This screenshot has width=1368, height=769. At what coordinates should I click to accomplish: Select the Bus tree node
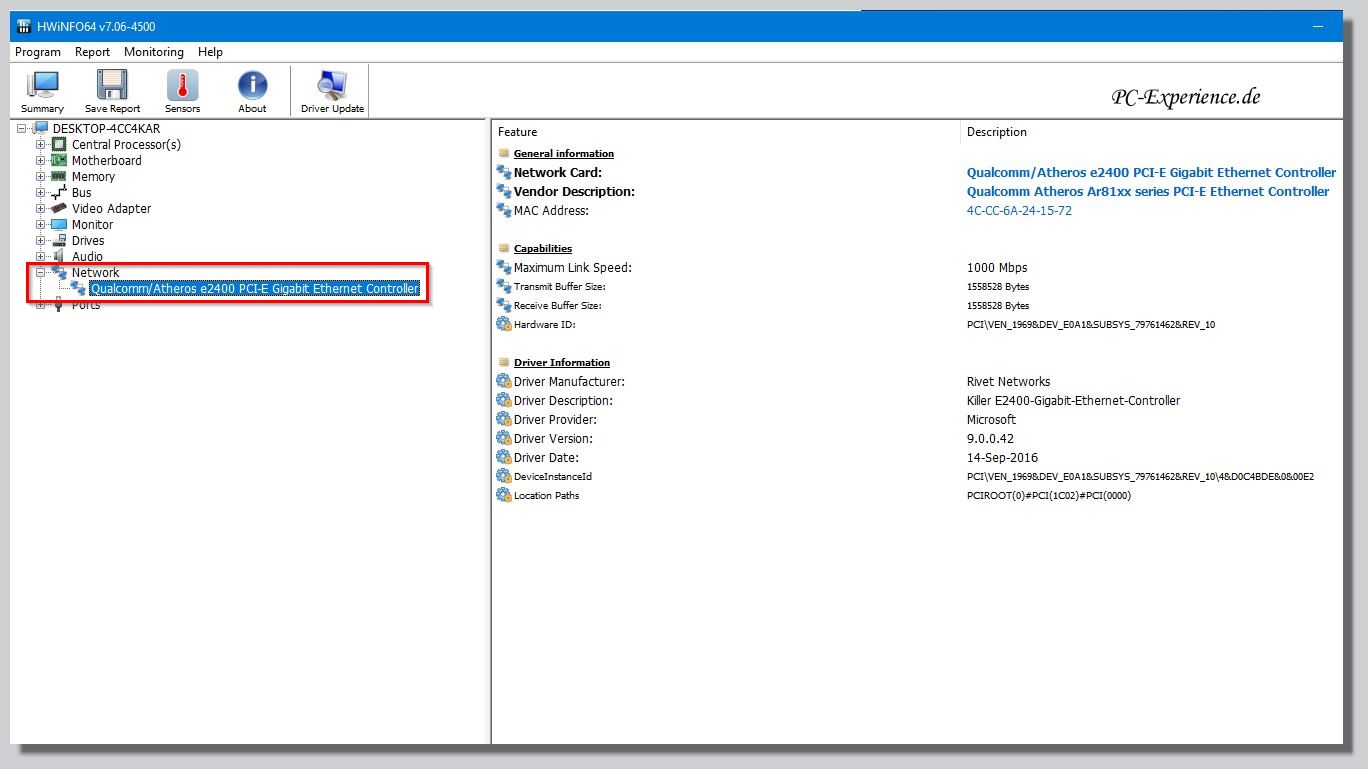pos(81,193)
